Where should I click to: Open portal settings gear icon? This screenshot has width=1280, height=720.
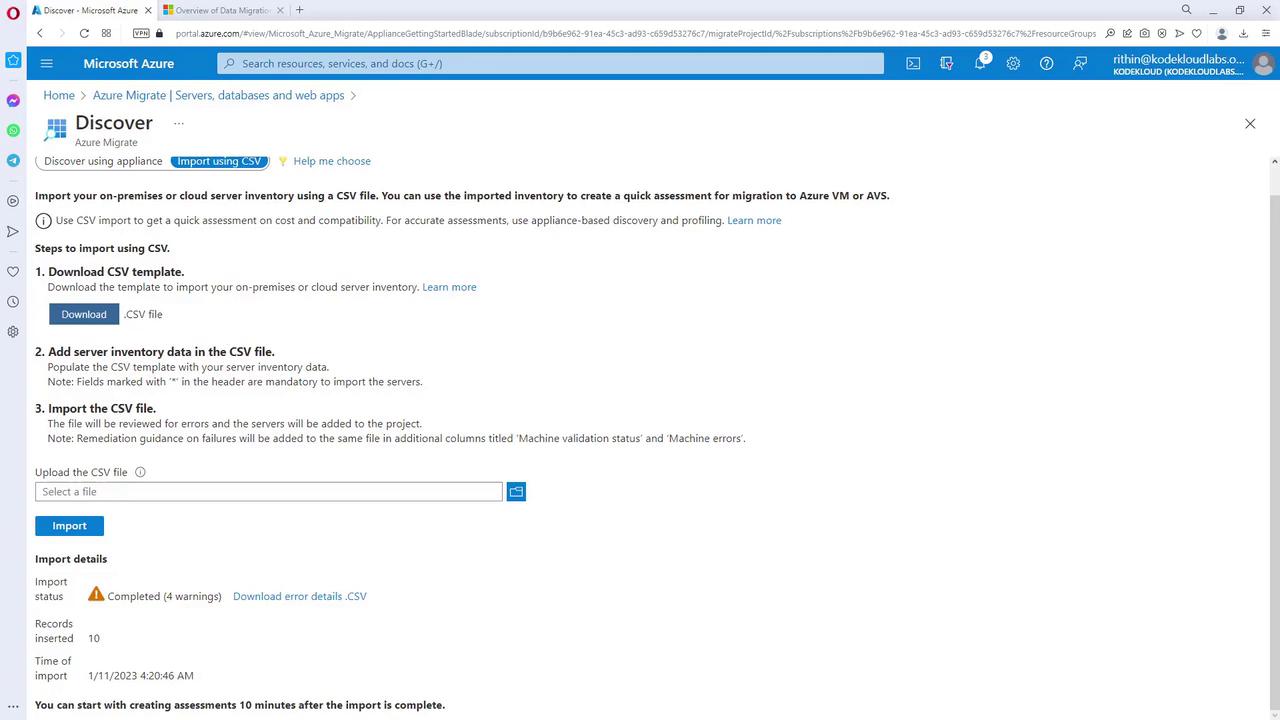tap(1013, 63)
